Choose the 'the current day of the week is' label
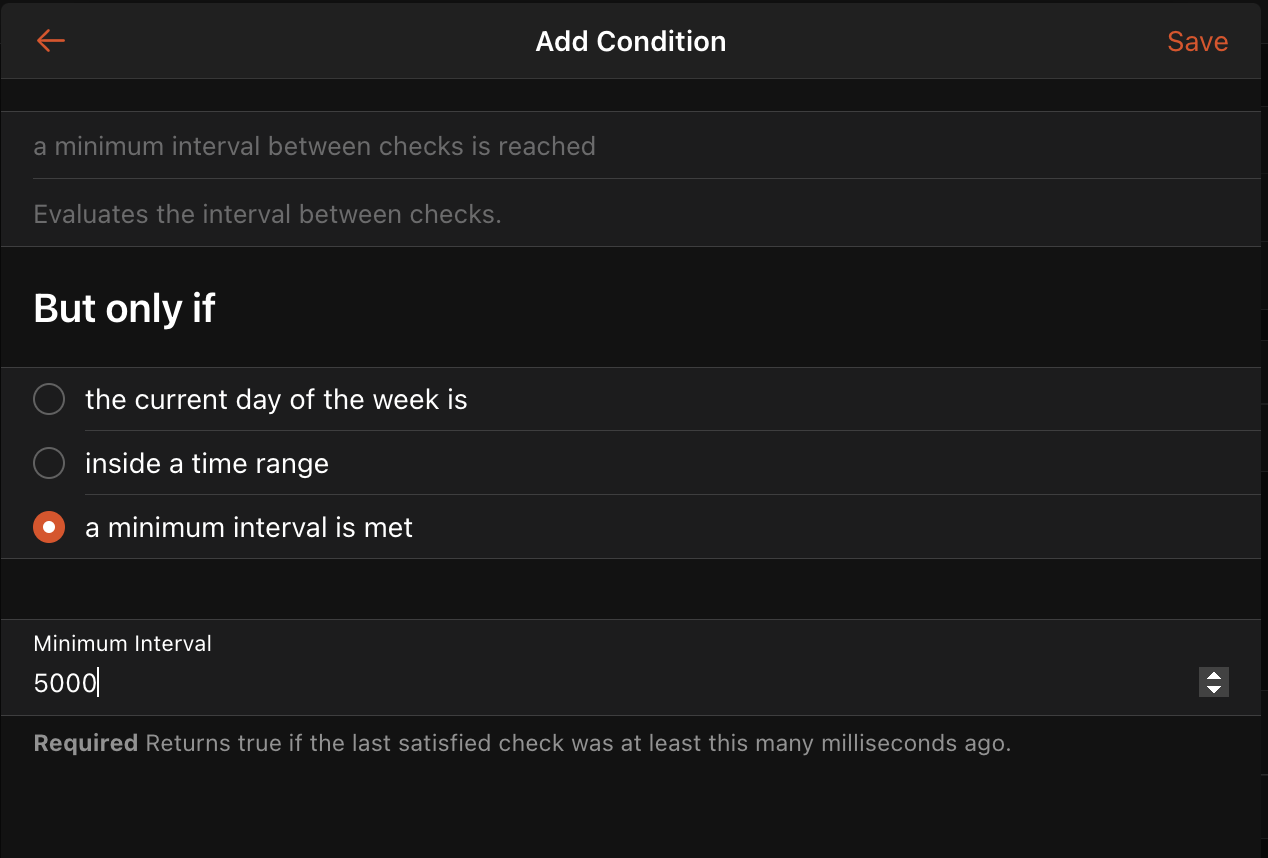Screen dimensions: 1268x858 pos(276,400)
